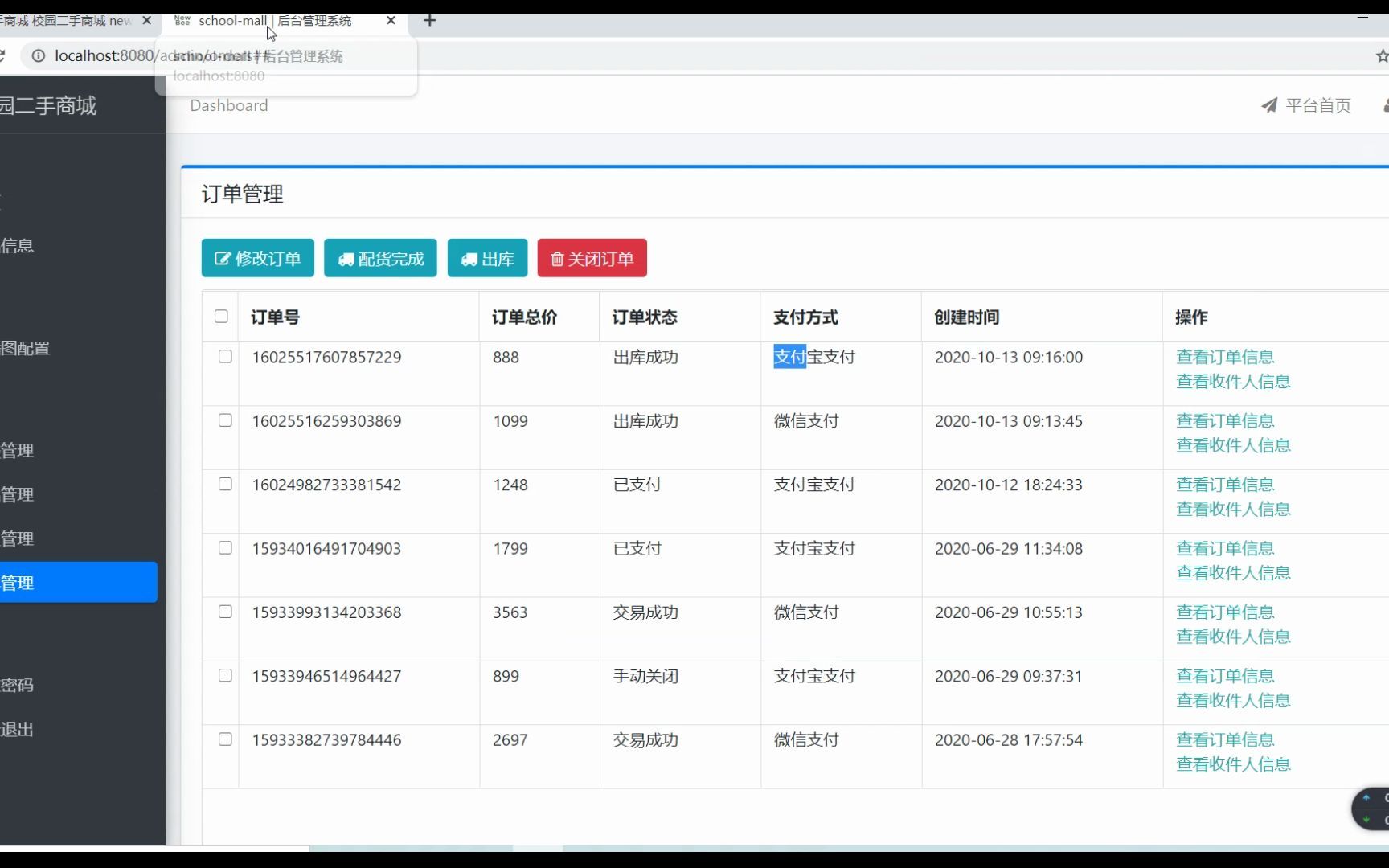Open 查看收件人信息 for order 15934016491704903
Viewport: 1389px width, 868px height.
1233,573
